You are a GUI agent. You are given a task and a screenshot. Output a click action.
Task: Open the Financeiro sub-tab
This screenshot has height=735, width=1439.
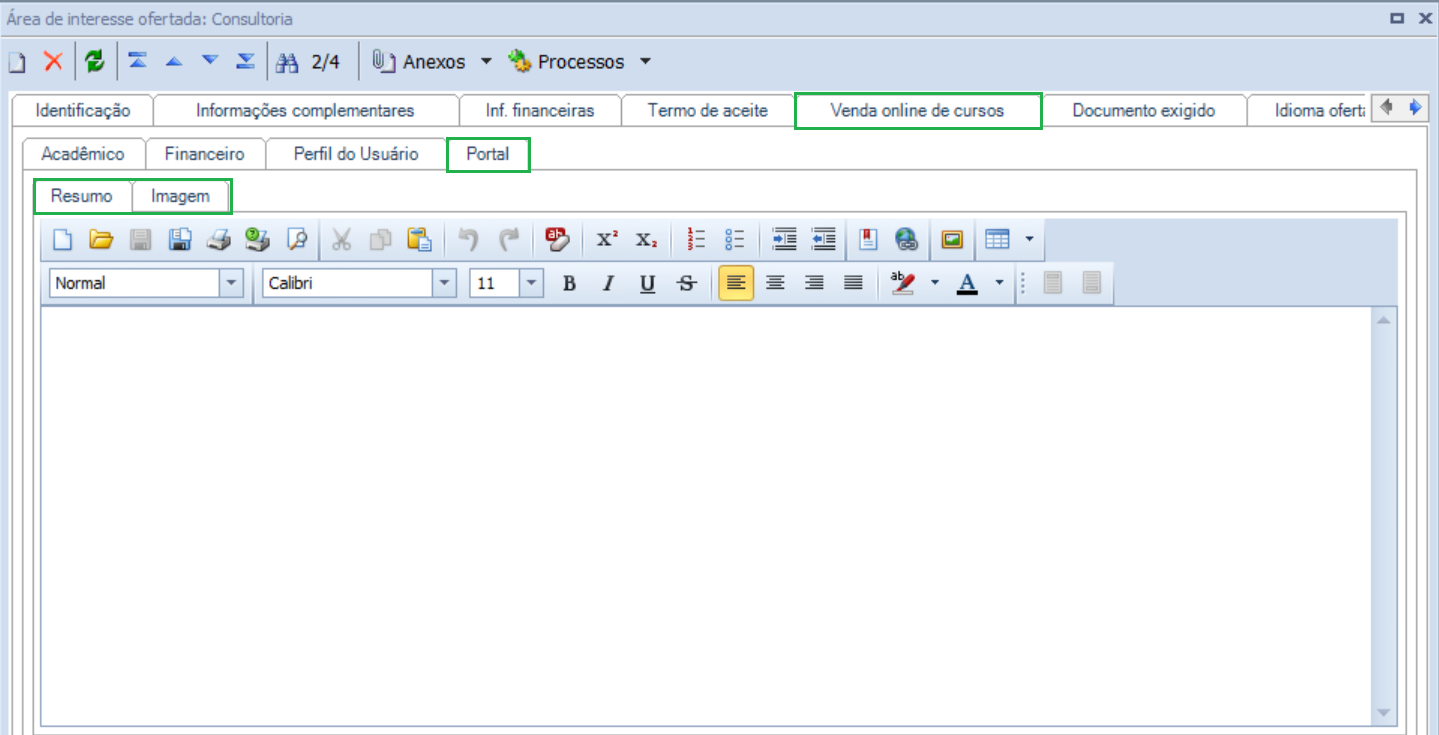point(205,155)
